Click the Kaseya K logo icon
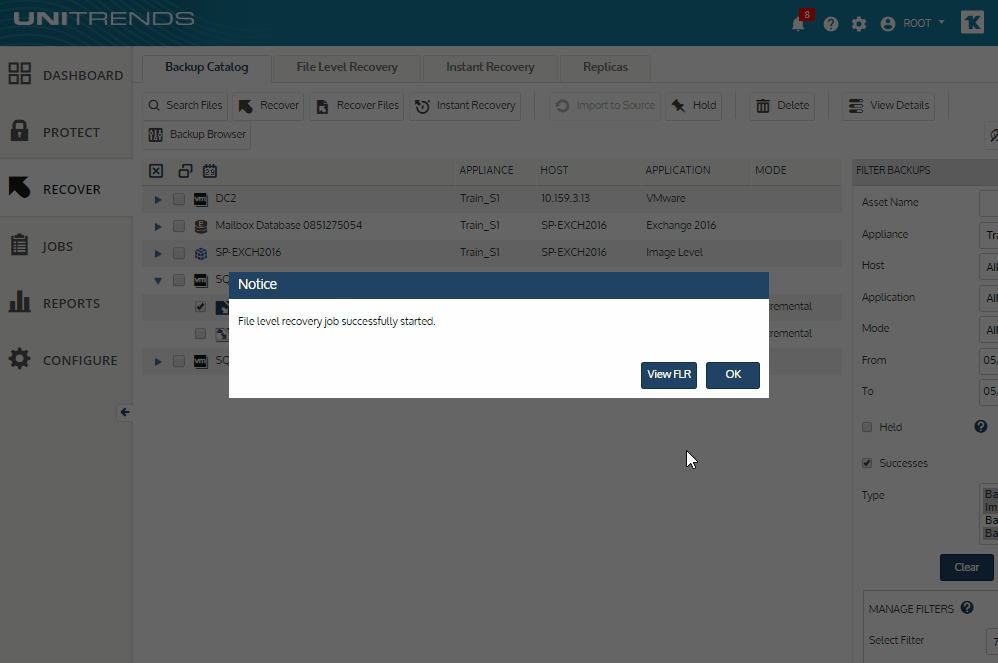The height and width of the screenshot is (663, 998). (x=972, y=23)
